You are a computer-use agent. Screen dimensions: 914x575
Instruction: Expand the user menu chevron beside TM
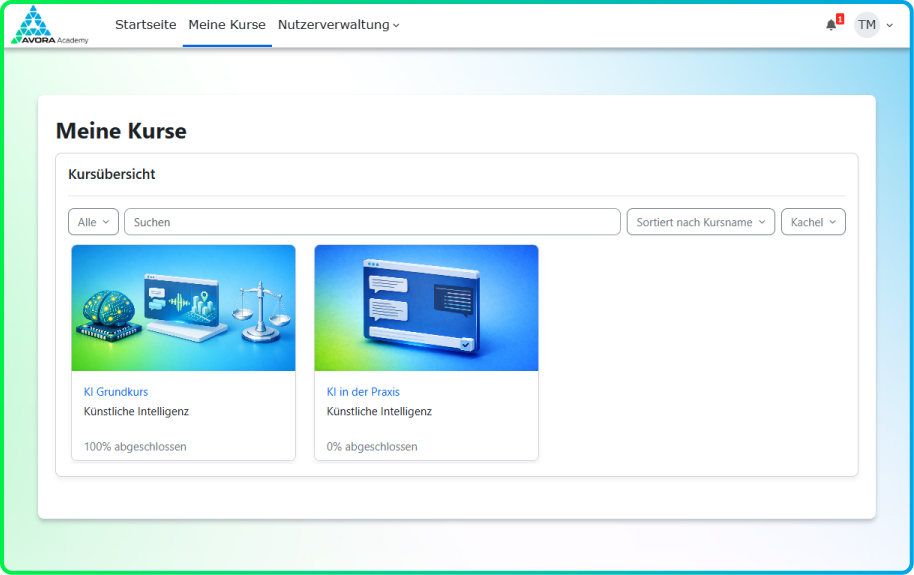(x=890, y=25)
